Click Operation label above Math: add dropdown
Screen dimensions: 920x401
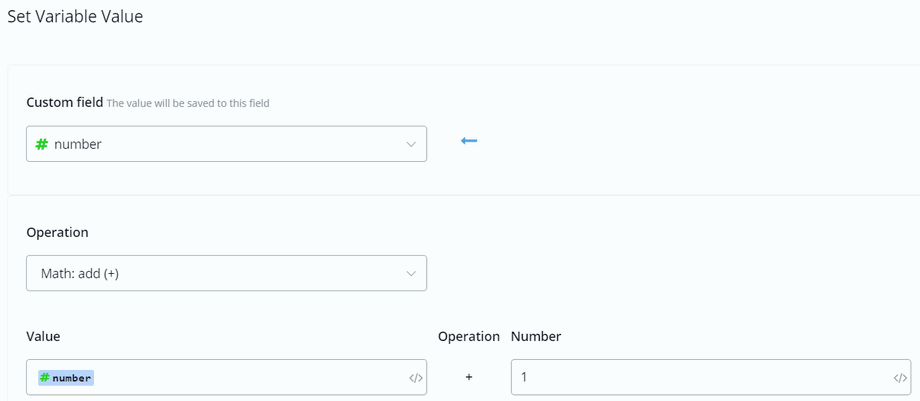57,232
